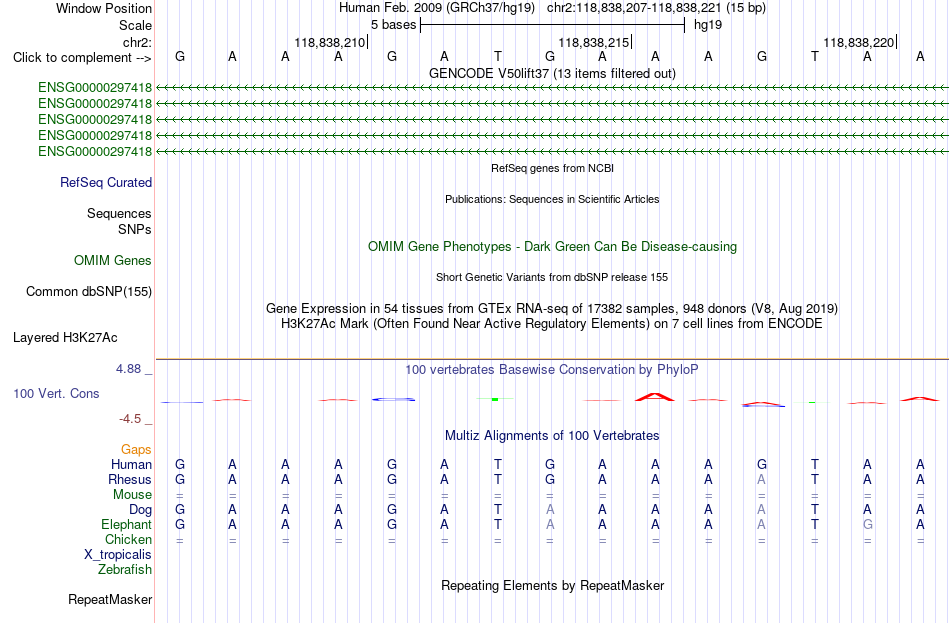Select the Dog species label
This screenshot has height=623, width=950.
[x=141, y=510]
